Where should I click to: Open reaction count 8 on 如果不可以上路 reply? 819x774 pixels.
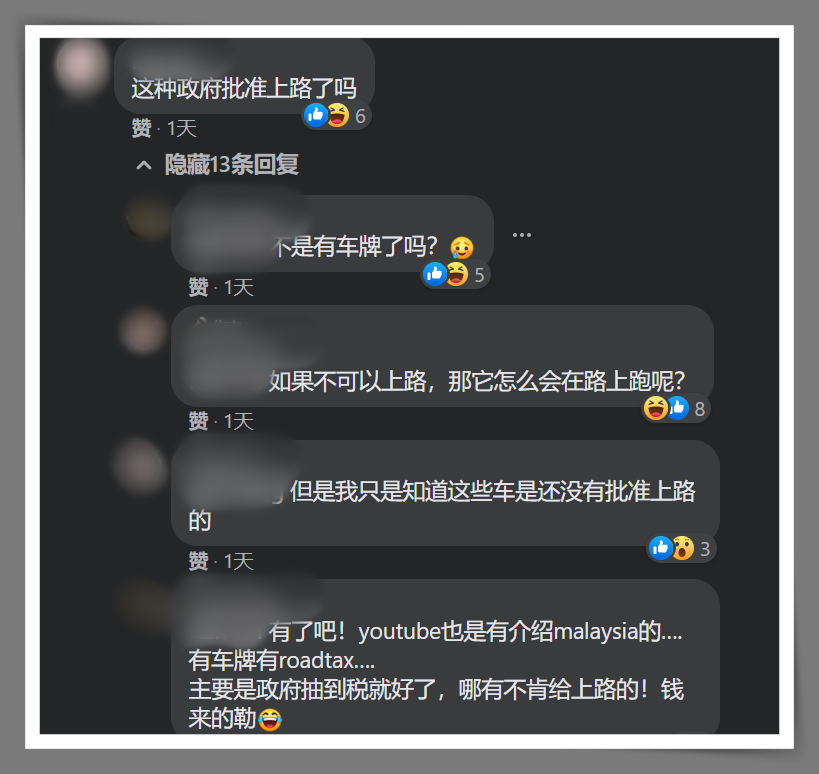[700, 409]
